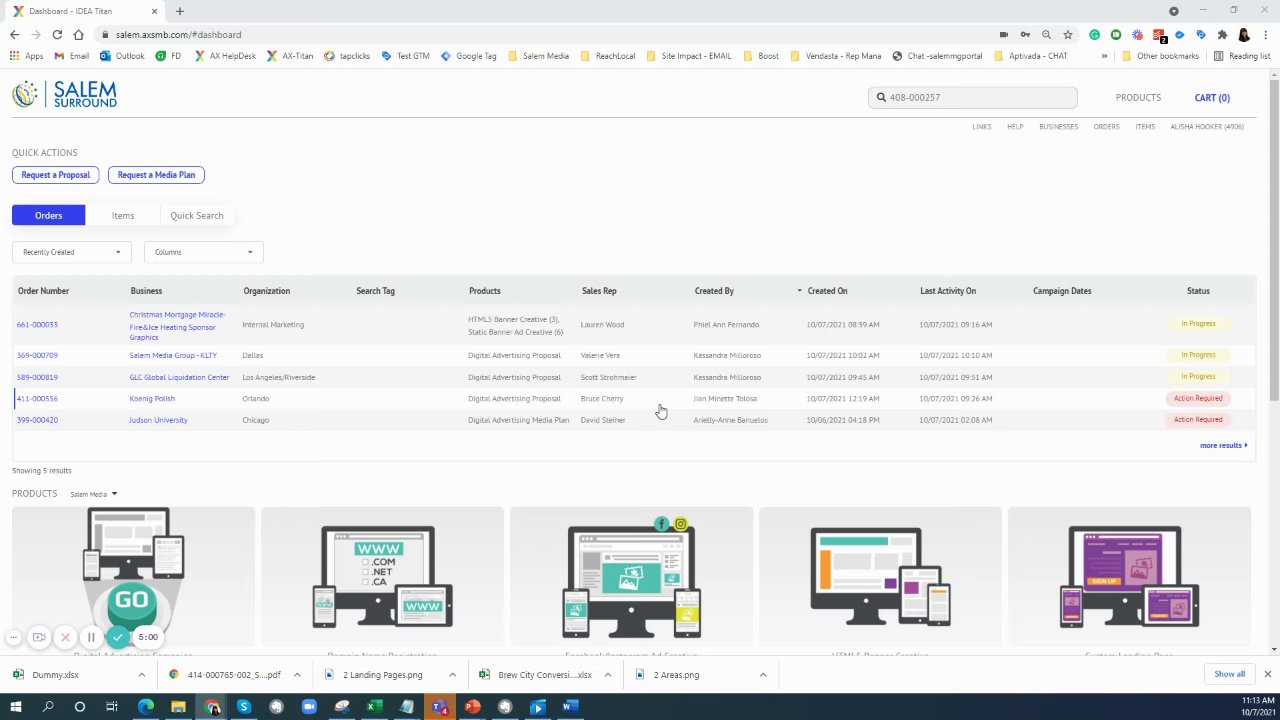Open the Domain Name Registration product thumbnail
Screen dimensions: 1280x720
pos(382,578)
